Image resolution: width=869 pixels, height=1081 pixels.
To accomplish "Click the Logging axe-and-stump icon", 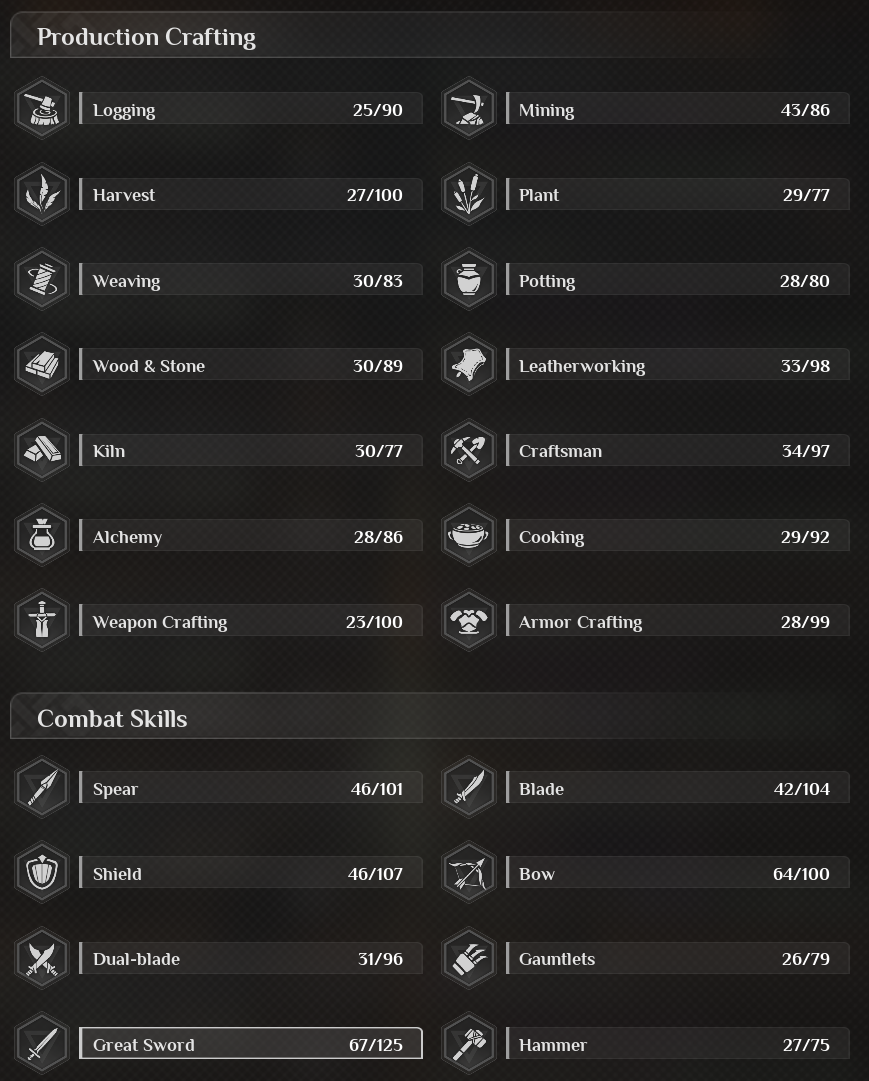I will point(42,109).
